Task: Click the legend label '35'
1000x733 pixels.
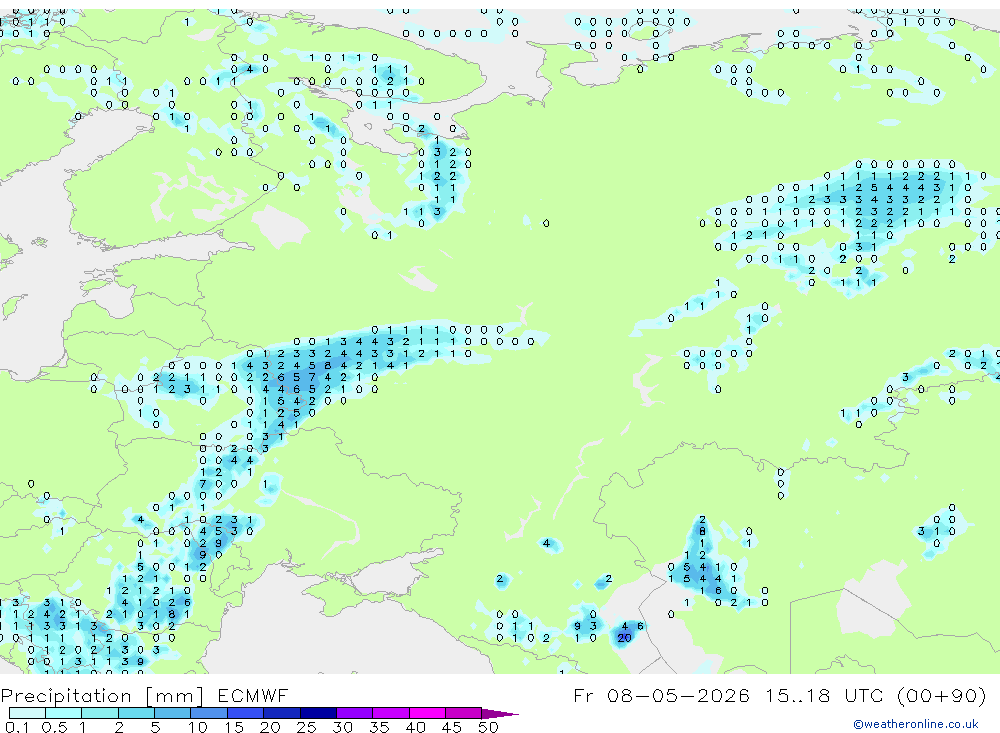Action: point(379,727)
